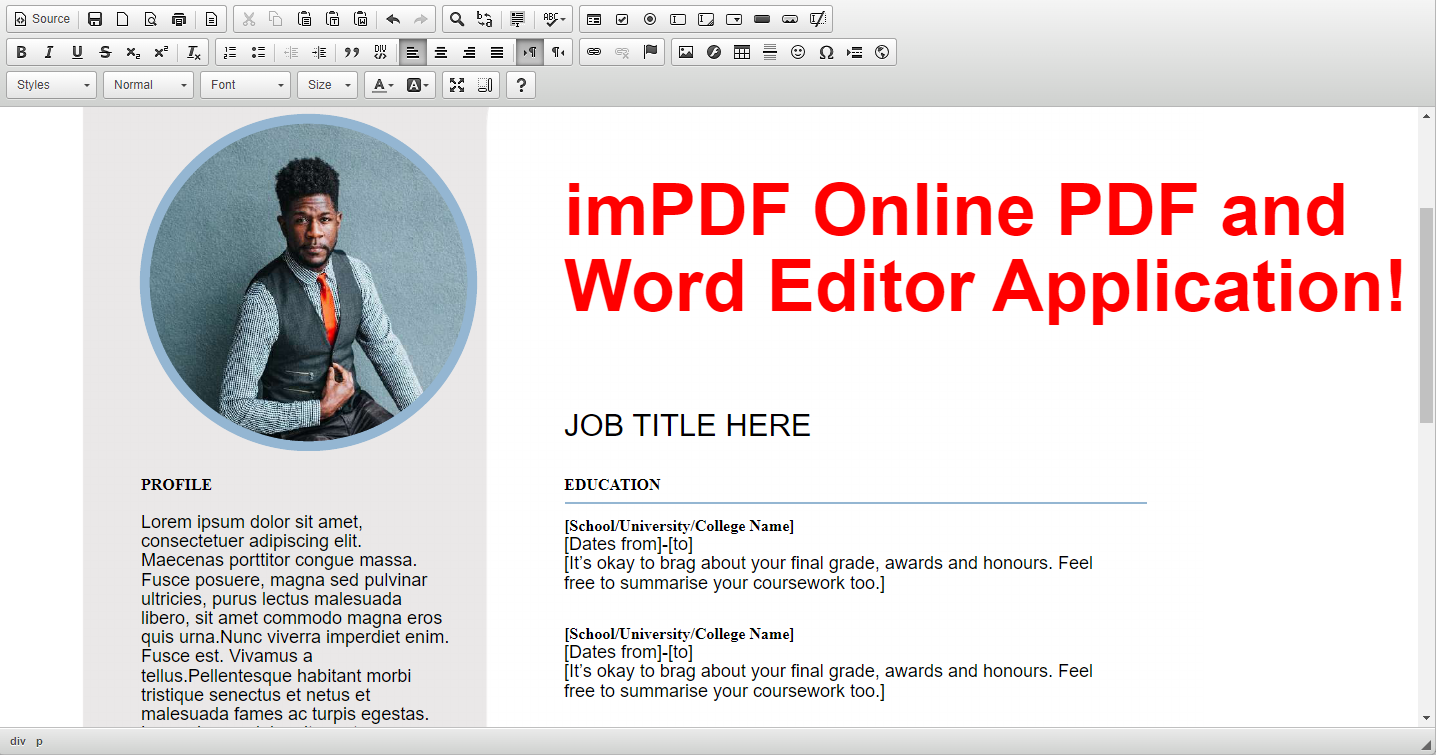Insert a numbered list
Image resolution: width=1436 pixels, height=755 pixels.
(x=230, y=52)
